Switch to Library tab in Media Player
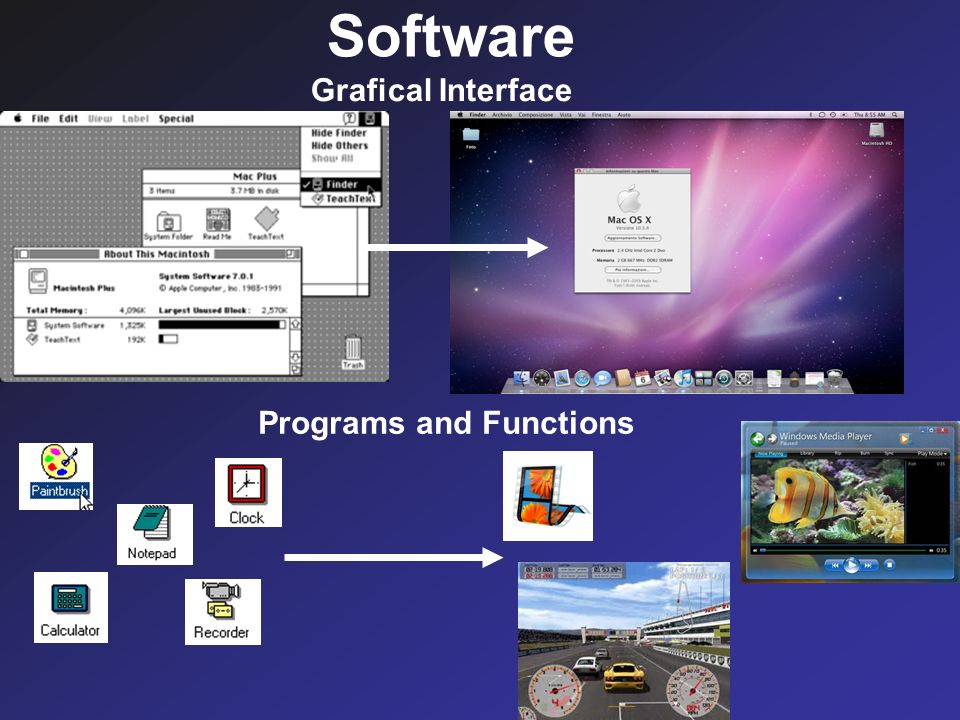Viewport: 960px width, 720px height. coord(807,453)
